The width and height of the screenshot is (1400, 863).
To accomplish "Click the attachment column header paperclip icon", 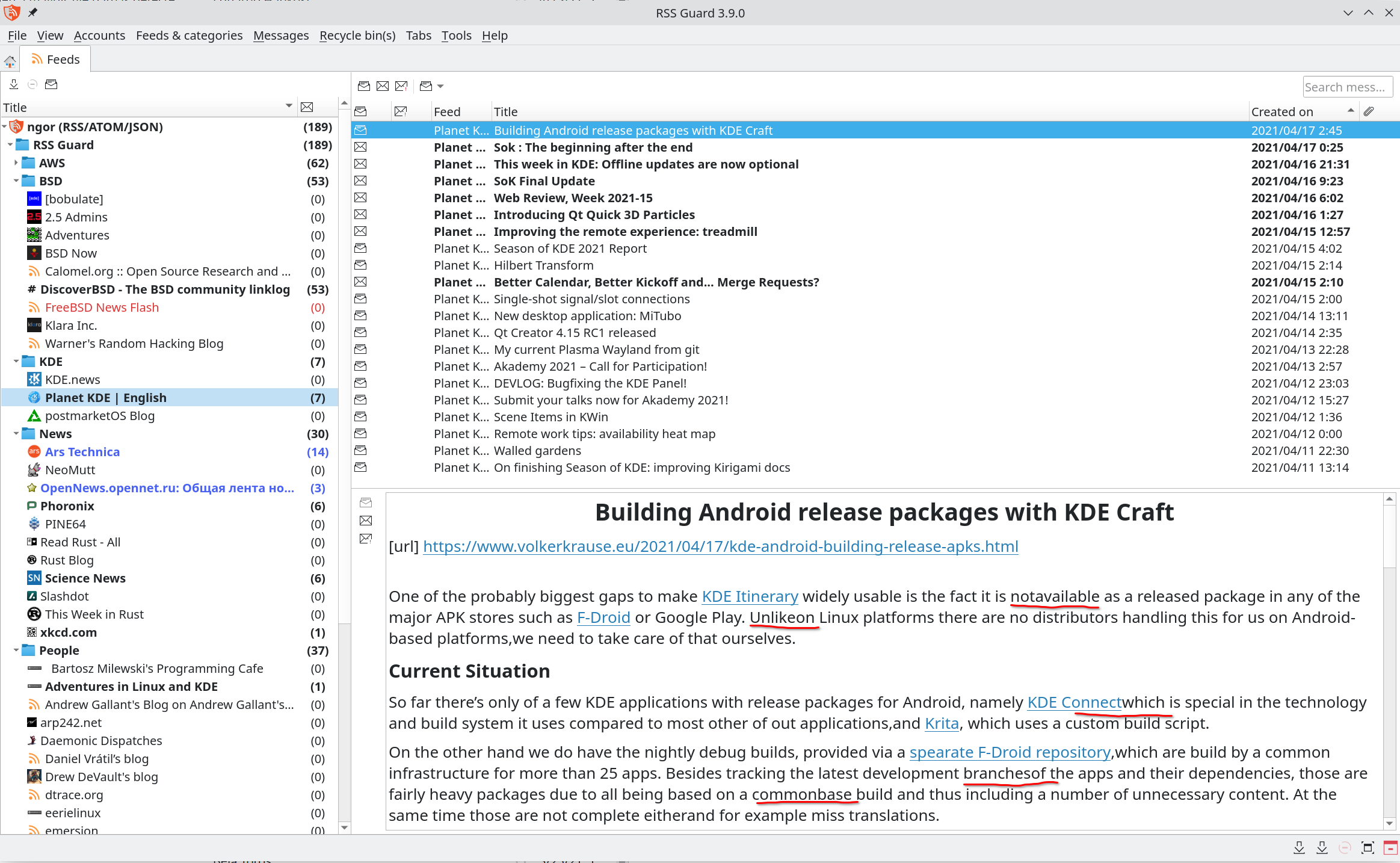I will tap(1369, 111).
